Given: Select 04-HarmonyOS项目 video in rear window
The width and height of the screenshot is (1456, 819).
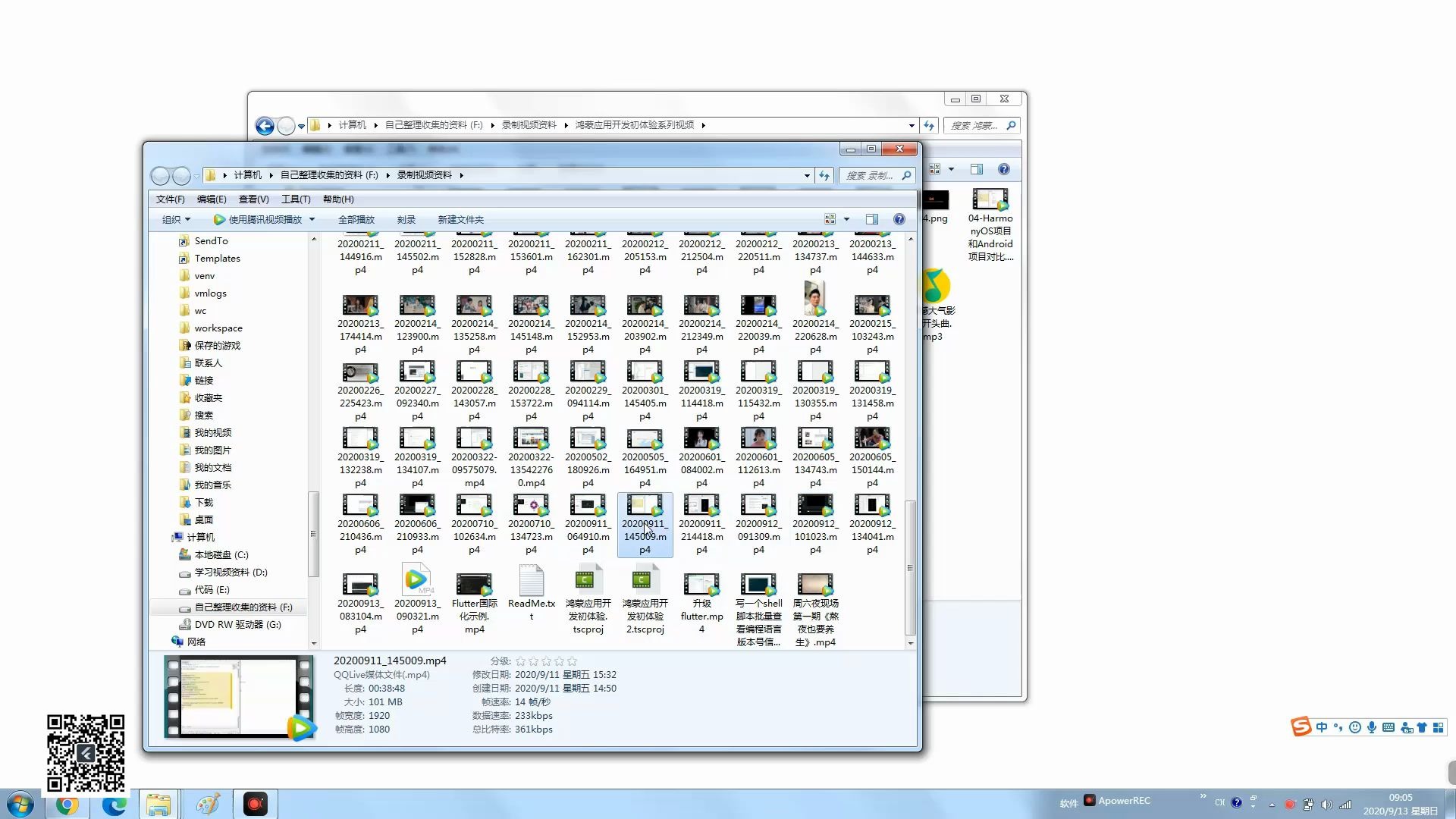Looking at the screenshot, I should [990, 224].
